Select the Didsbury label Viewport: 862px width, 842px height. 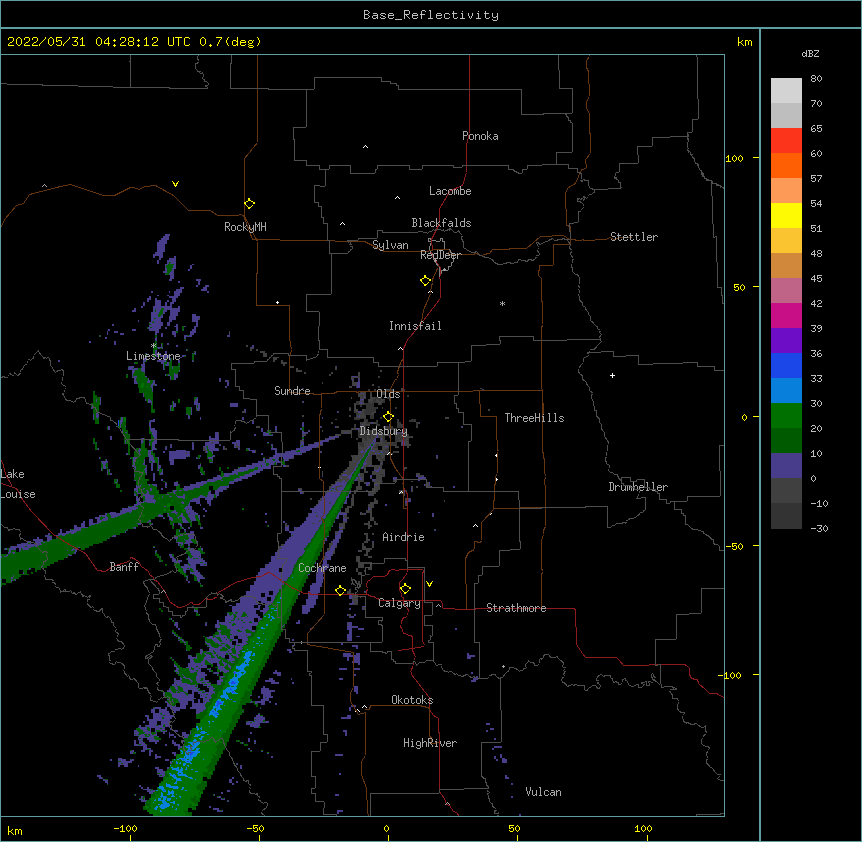[x=384, y=431]
